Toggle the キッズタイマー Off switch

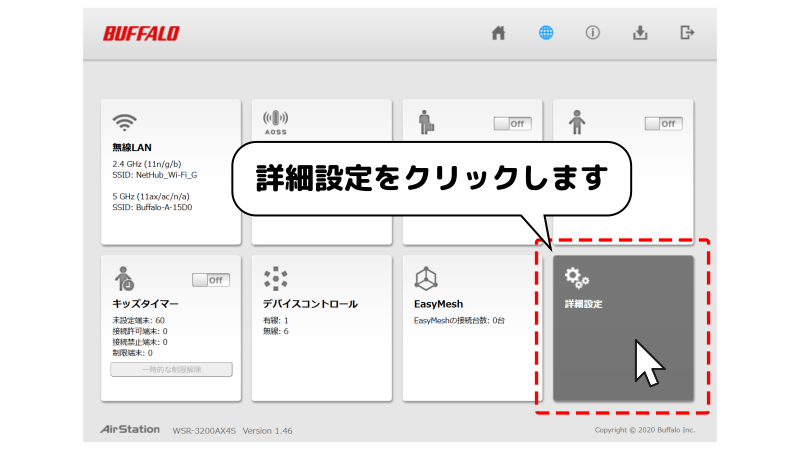coord(211,280)
